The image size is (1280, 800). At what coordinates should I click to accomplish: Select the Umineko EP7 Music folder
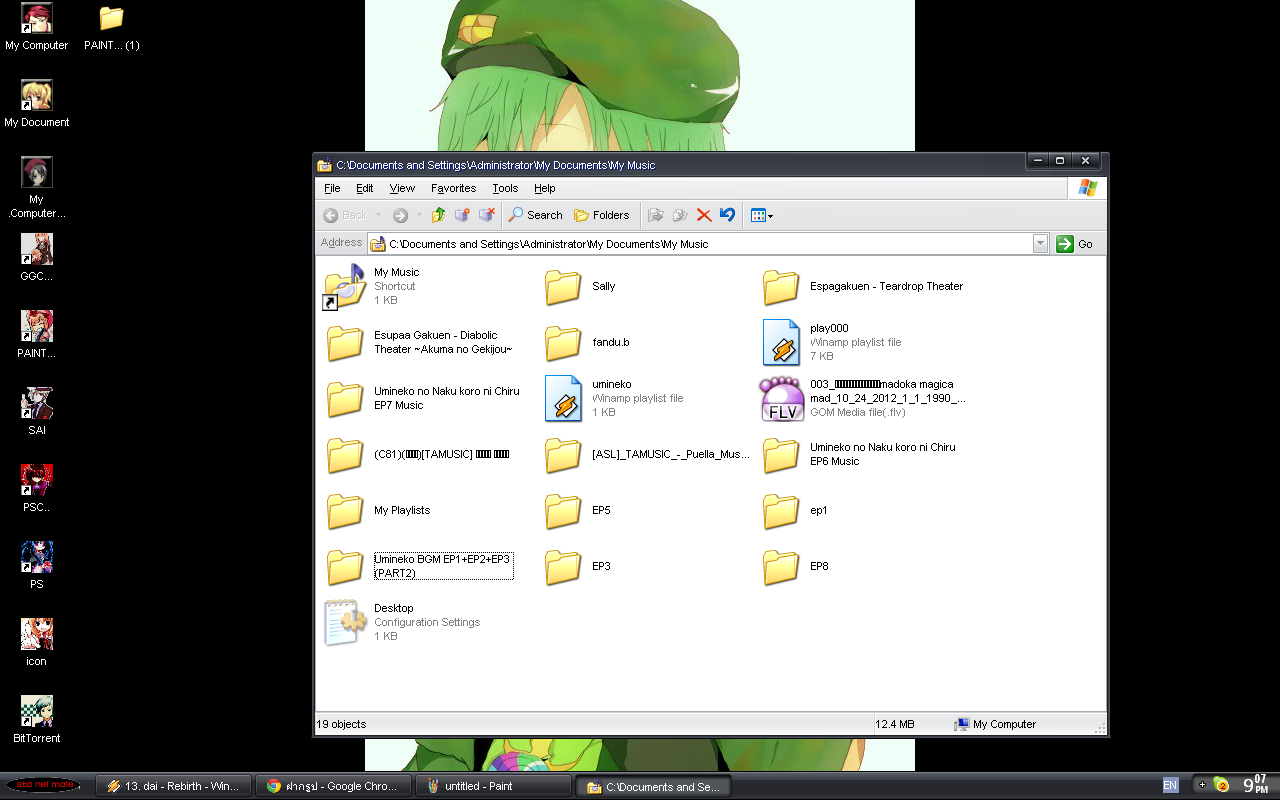[345, 399]
